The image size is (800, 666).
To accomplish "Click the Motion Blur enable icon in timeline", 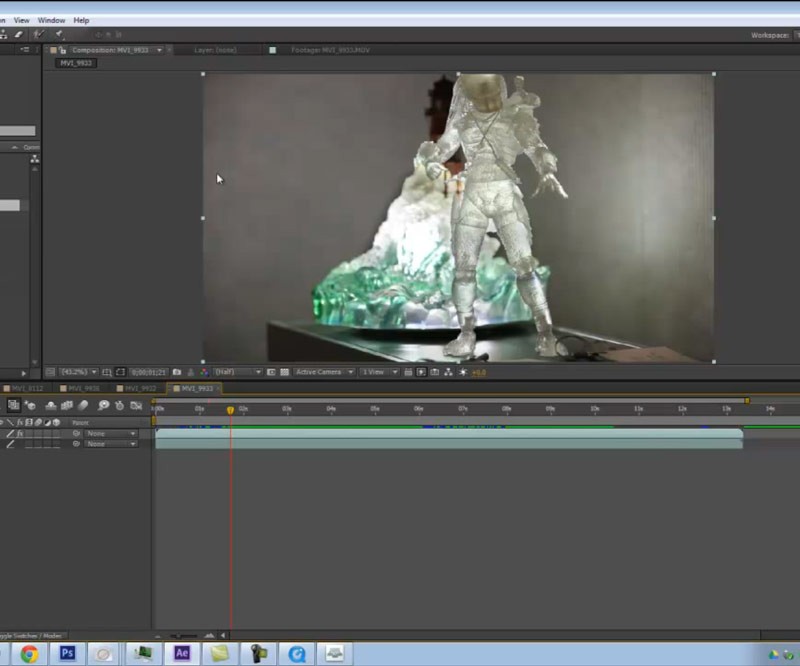I will [84, 405].
